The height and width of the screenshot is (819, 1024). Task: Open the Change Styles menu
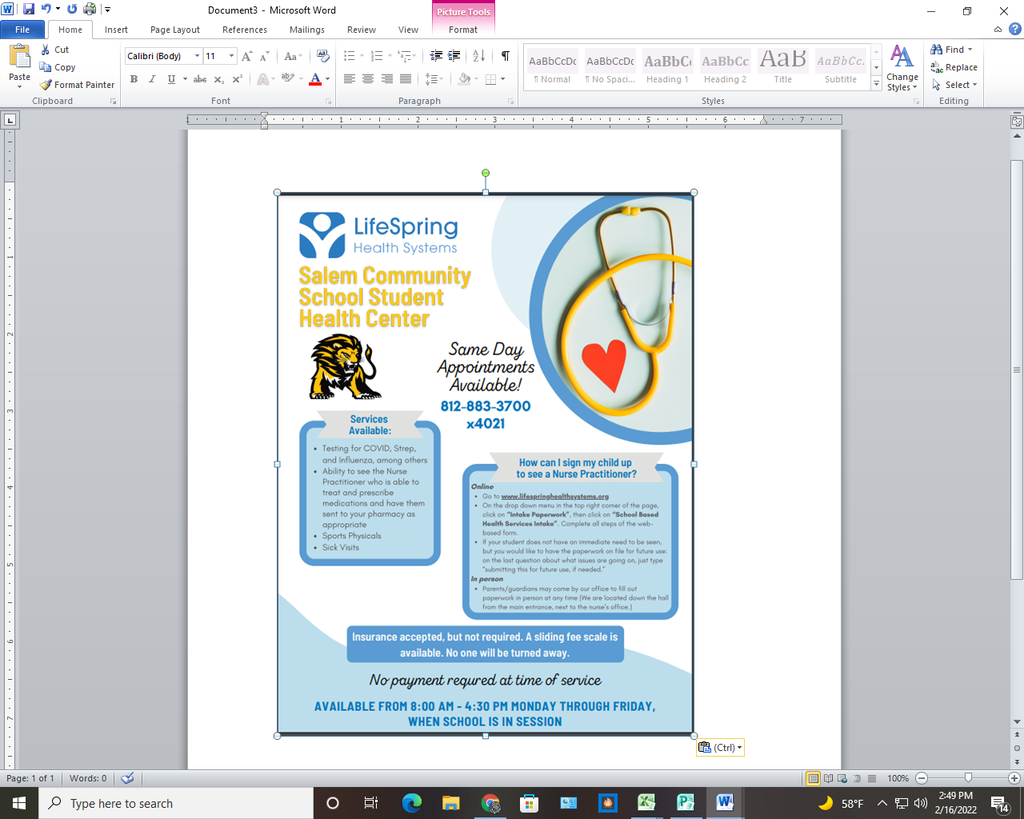(x=903, y=68)
